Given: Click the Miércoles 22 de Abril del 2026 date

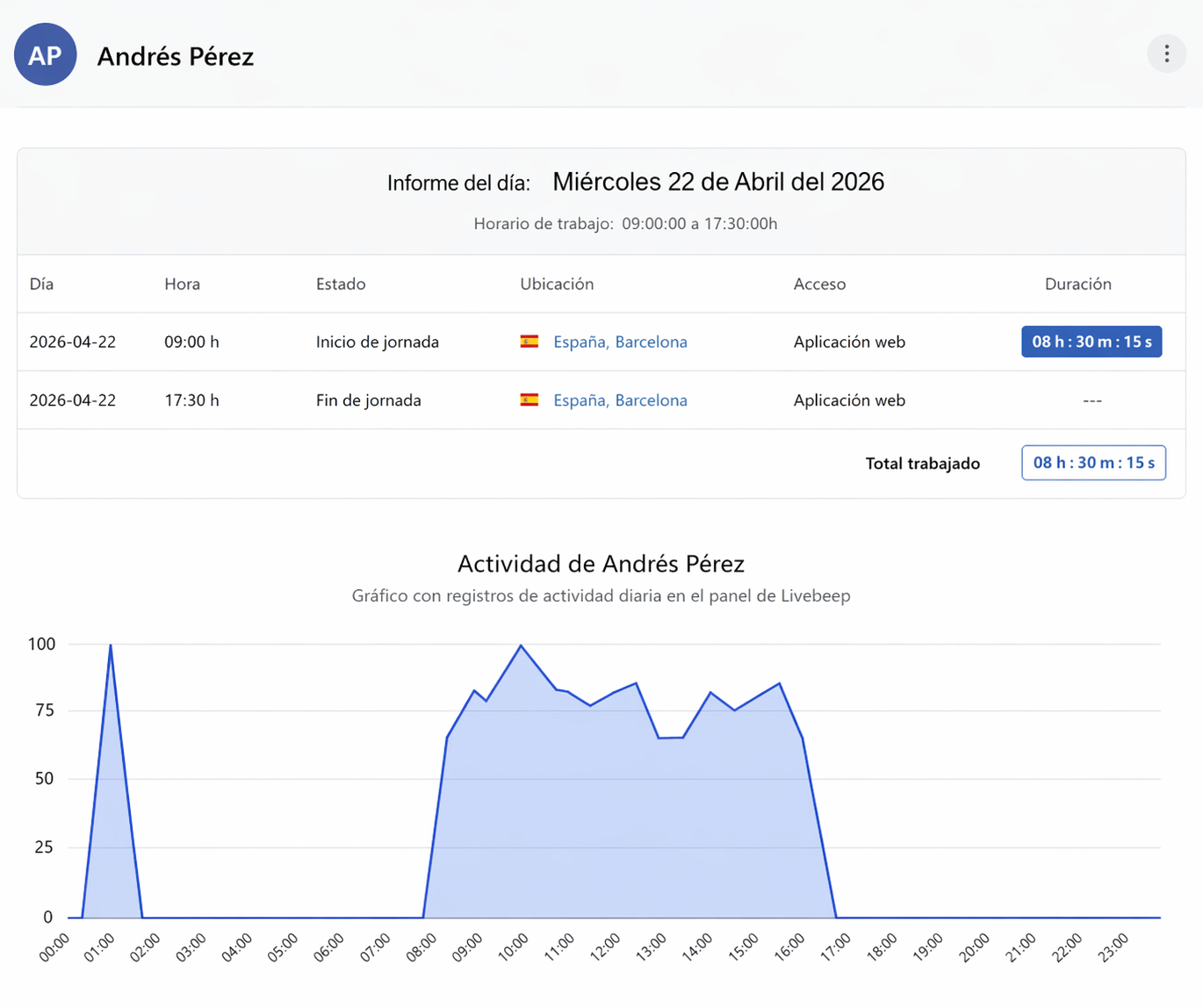Looking at the screenshot, I should click(x=718, y=182).
